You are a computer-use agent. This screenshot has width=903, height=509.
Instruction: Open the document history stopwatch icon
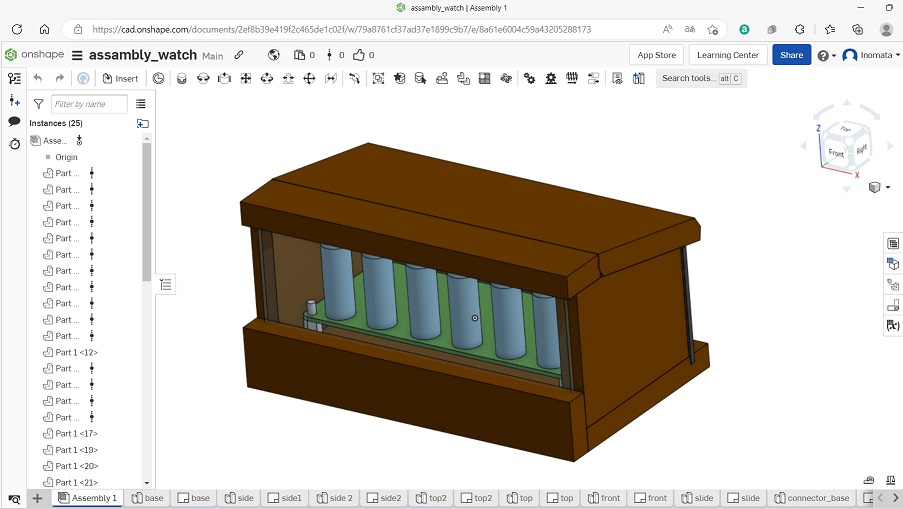[14, 144]
